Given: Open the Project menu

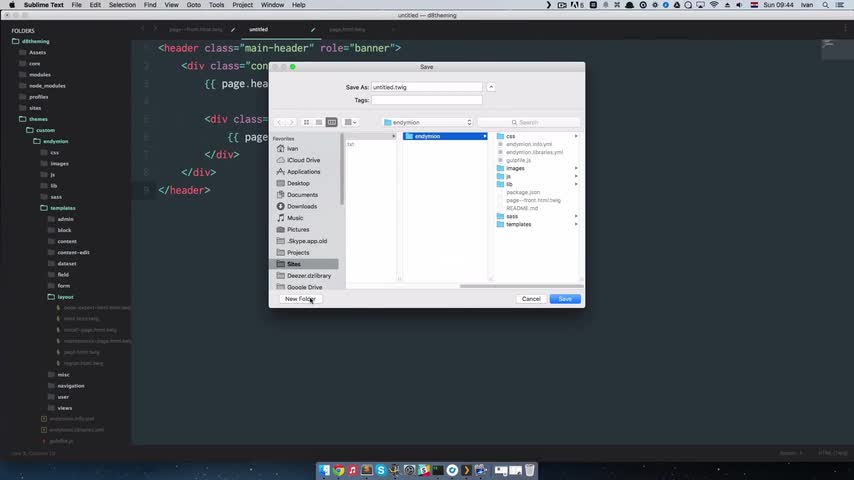Looking at the screenshot, I should [242, 5].
